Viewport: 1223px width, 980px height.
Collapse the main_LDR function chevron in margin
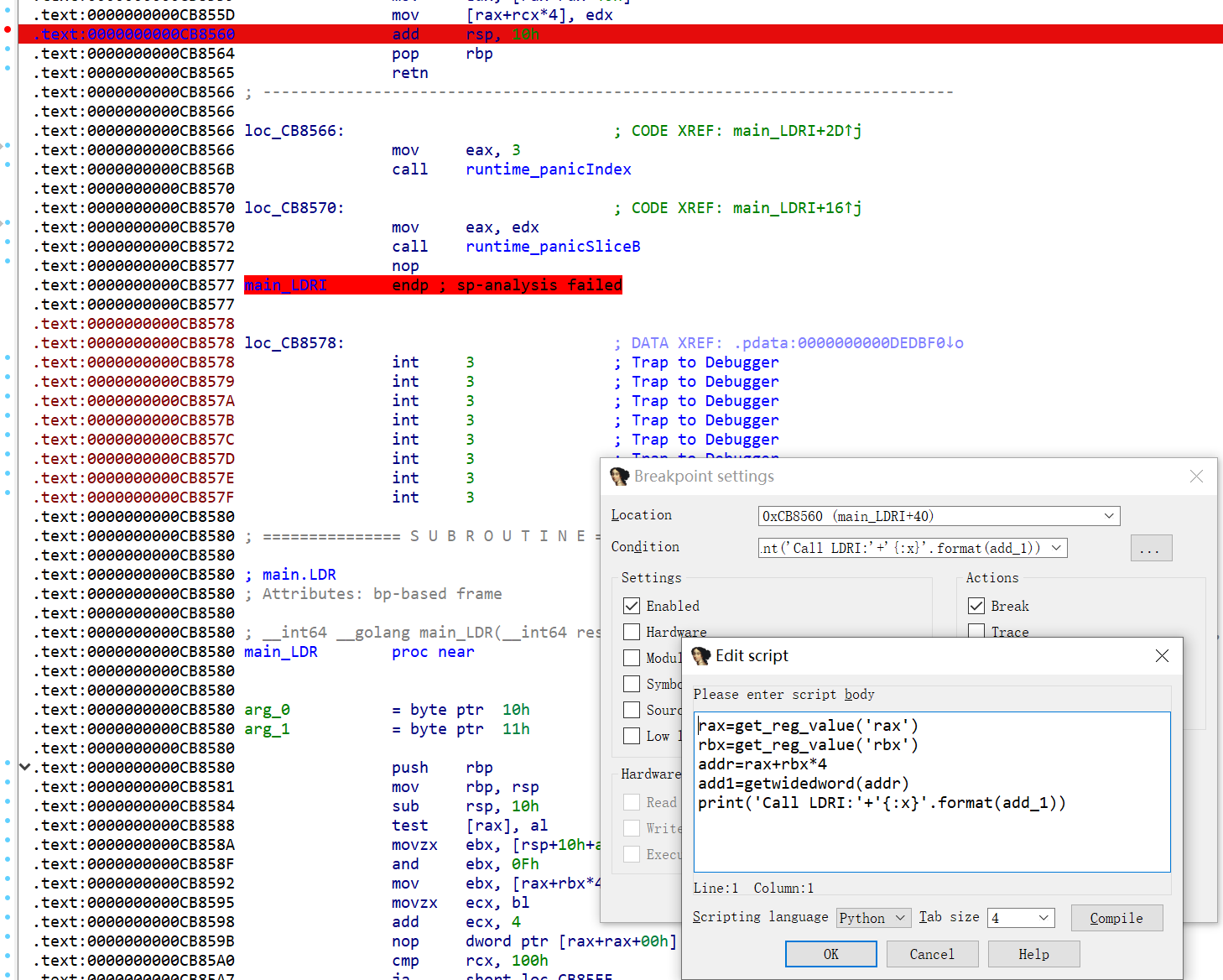coord(24,767)
